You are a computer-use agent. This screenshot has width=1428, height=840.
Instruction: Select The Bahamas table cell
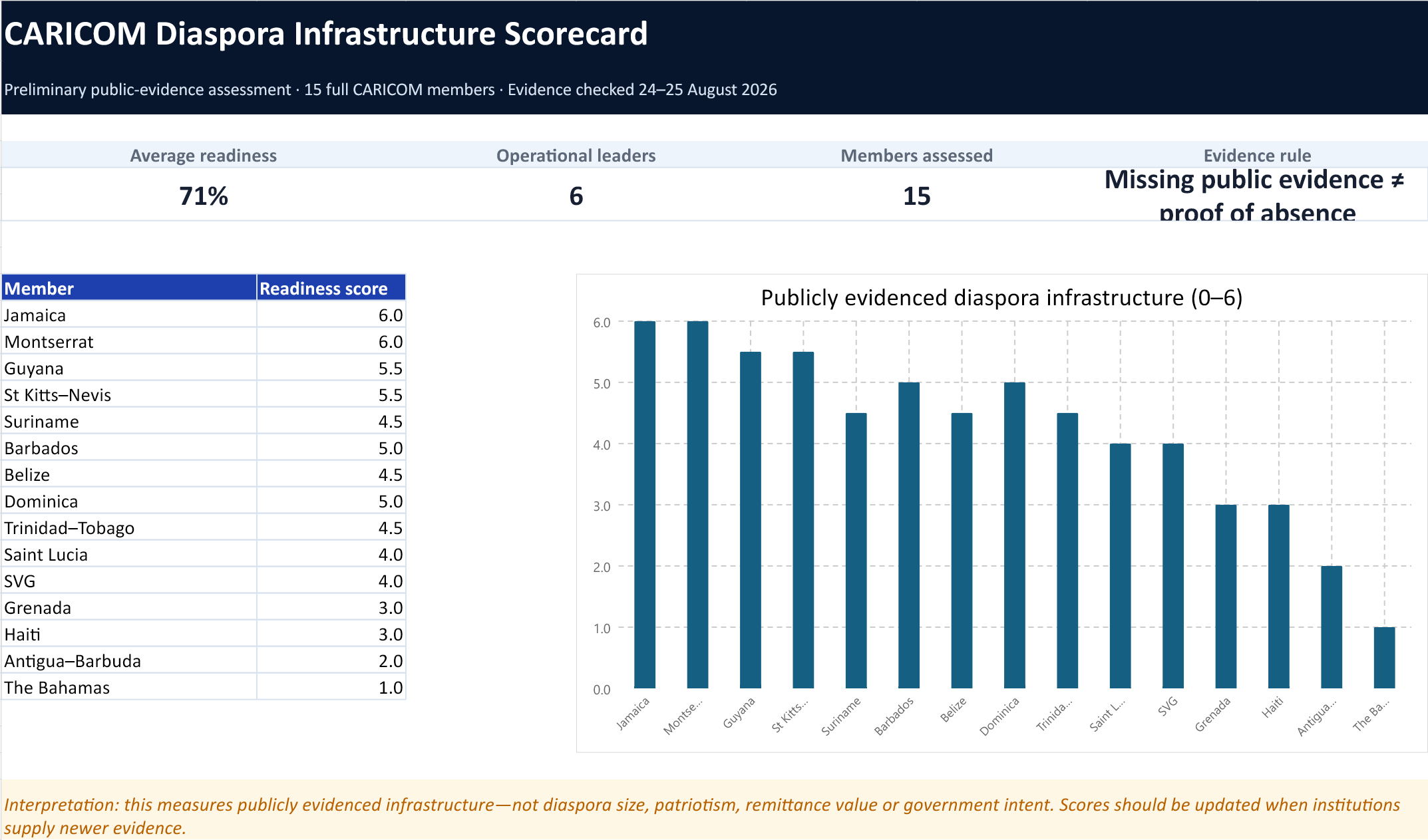point(129,687)
